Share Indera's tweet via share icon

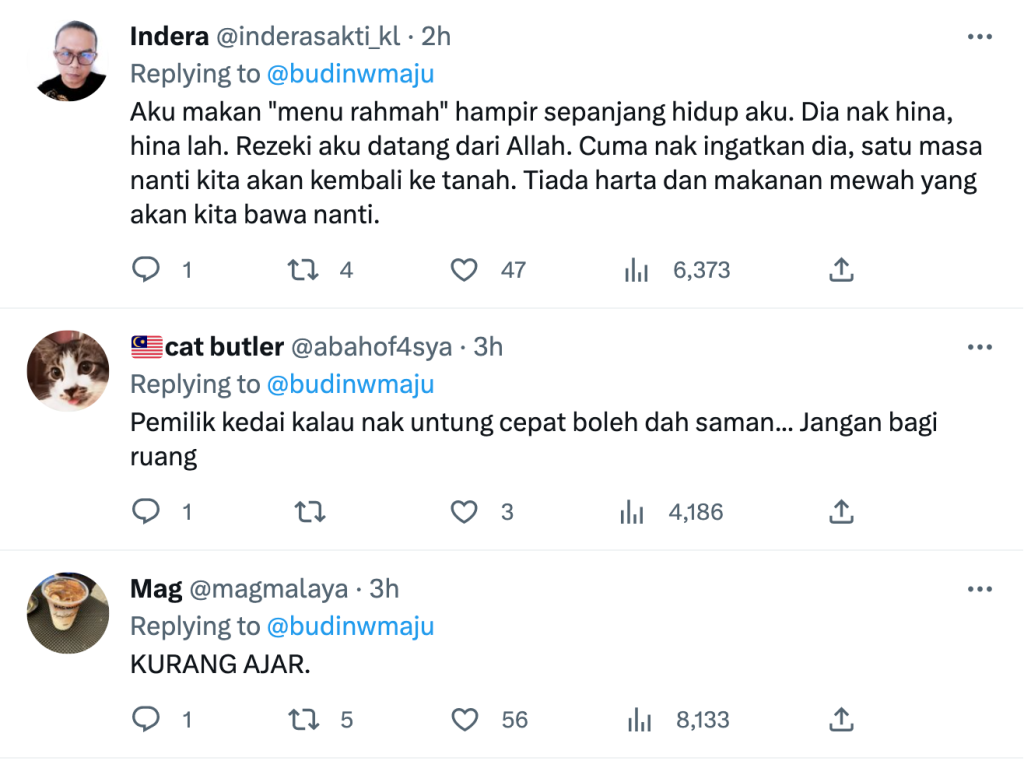pos(841,269)
